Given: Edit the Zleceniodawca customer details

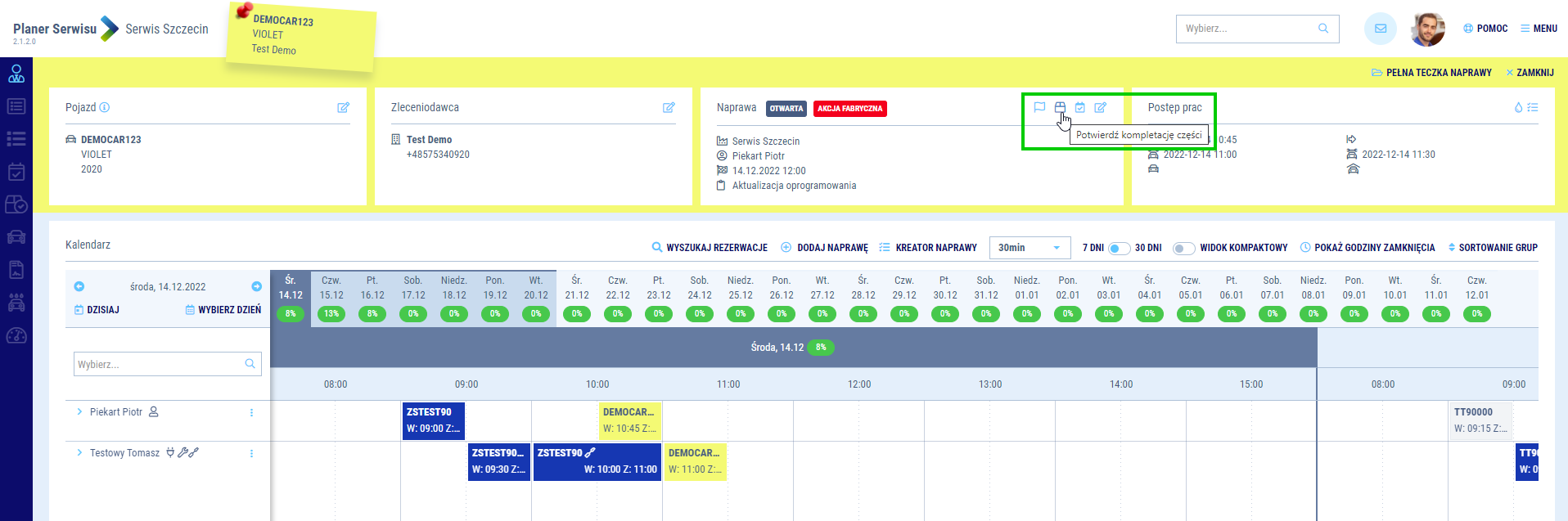Looking at the screenshot, I should (x=669, y=107).
